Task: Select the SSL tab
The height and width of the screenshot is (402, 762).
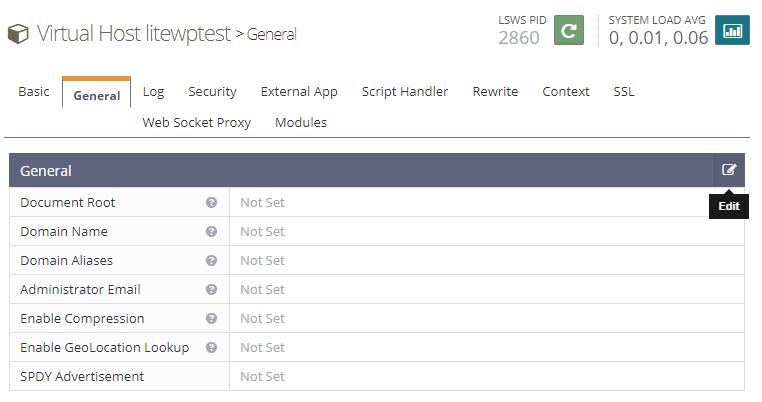Action: (x=624, y=91)
